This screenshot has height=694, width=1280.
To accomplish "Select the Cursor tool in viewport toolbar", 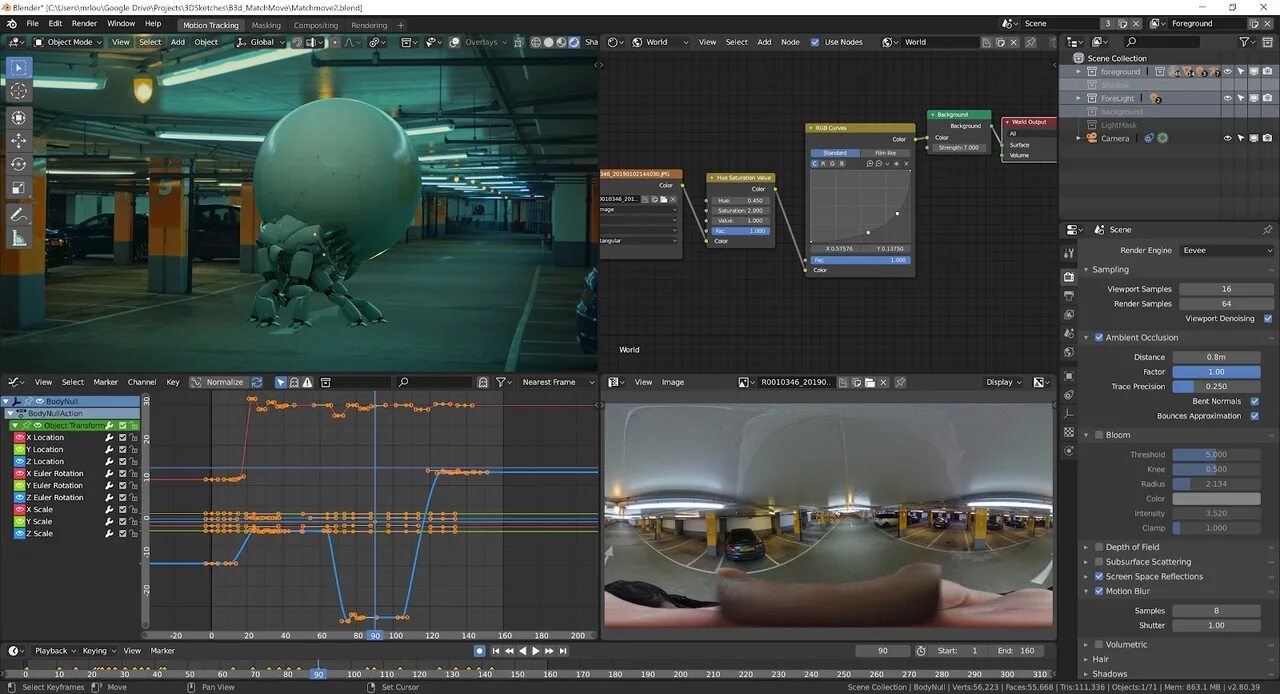I will pos(19,91).
